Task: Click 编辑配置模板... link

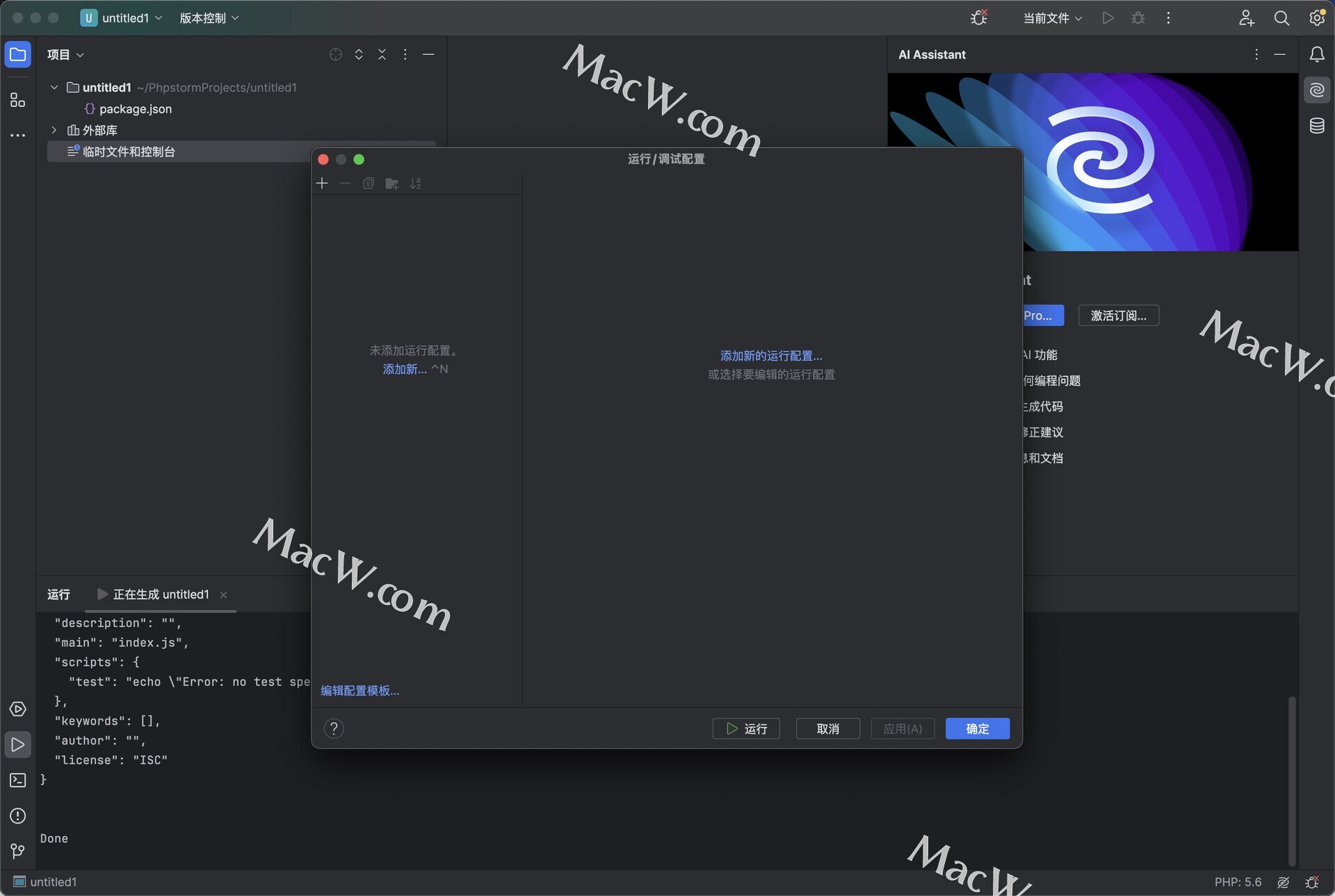Action: pyautogui.click(x=359, y=690)
